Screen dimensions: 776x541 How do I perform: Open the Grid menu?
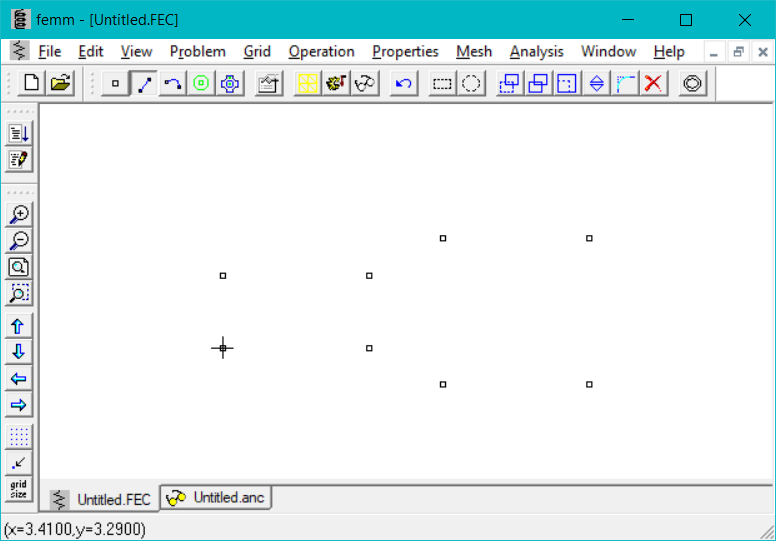pyautogui.click(x=257, y=51)
